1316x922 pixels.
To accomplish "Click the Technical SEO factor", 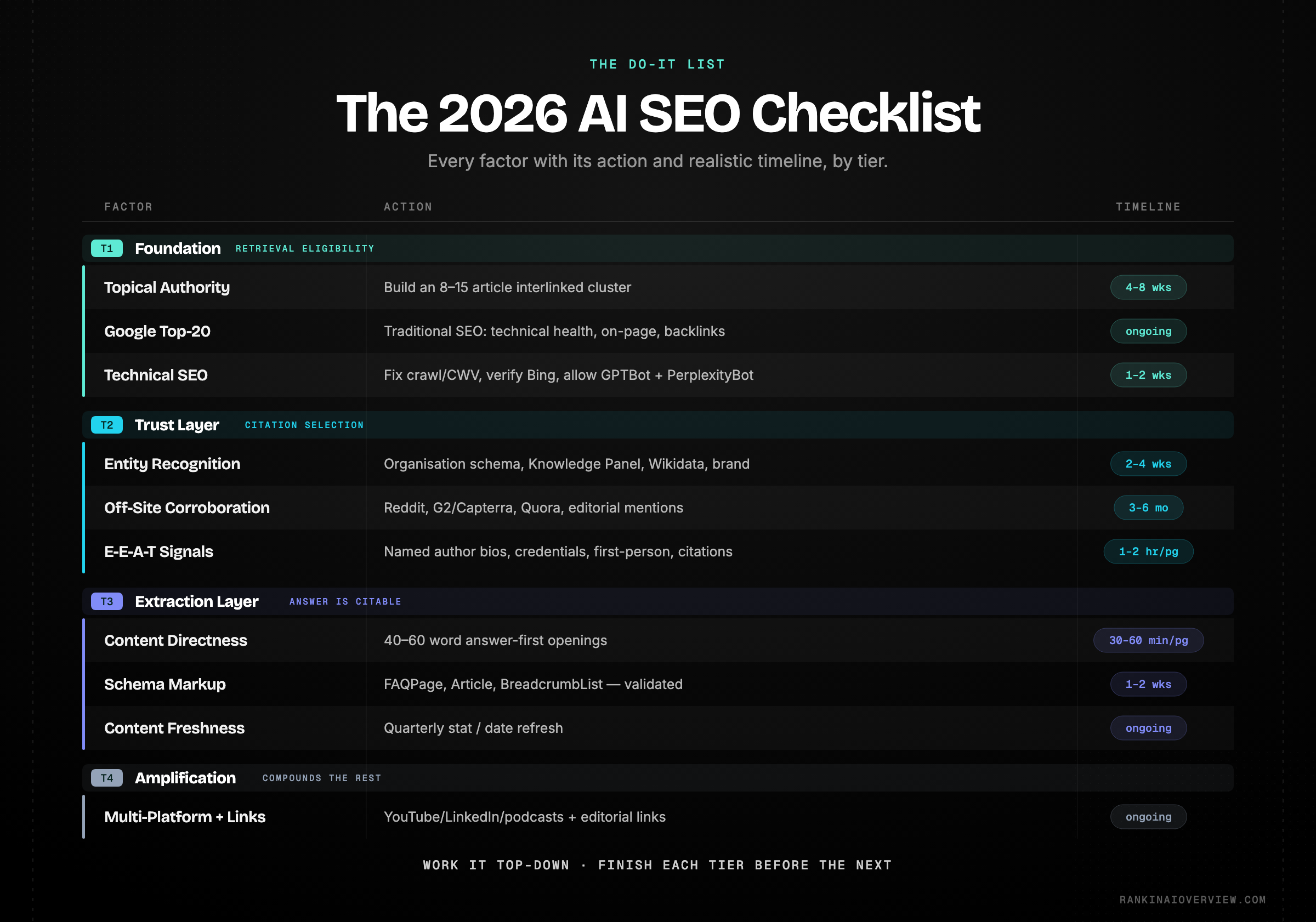I will point(156,375).
